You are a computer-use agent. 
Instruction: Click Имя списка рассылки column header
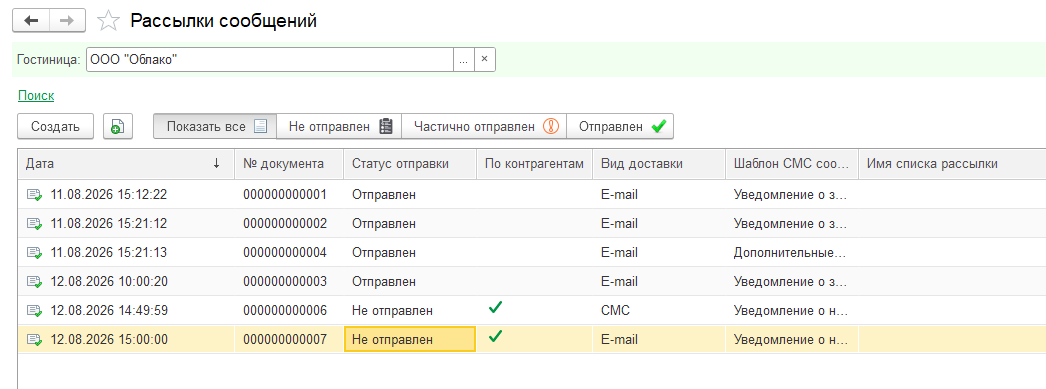(x=952, y=164)
